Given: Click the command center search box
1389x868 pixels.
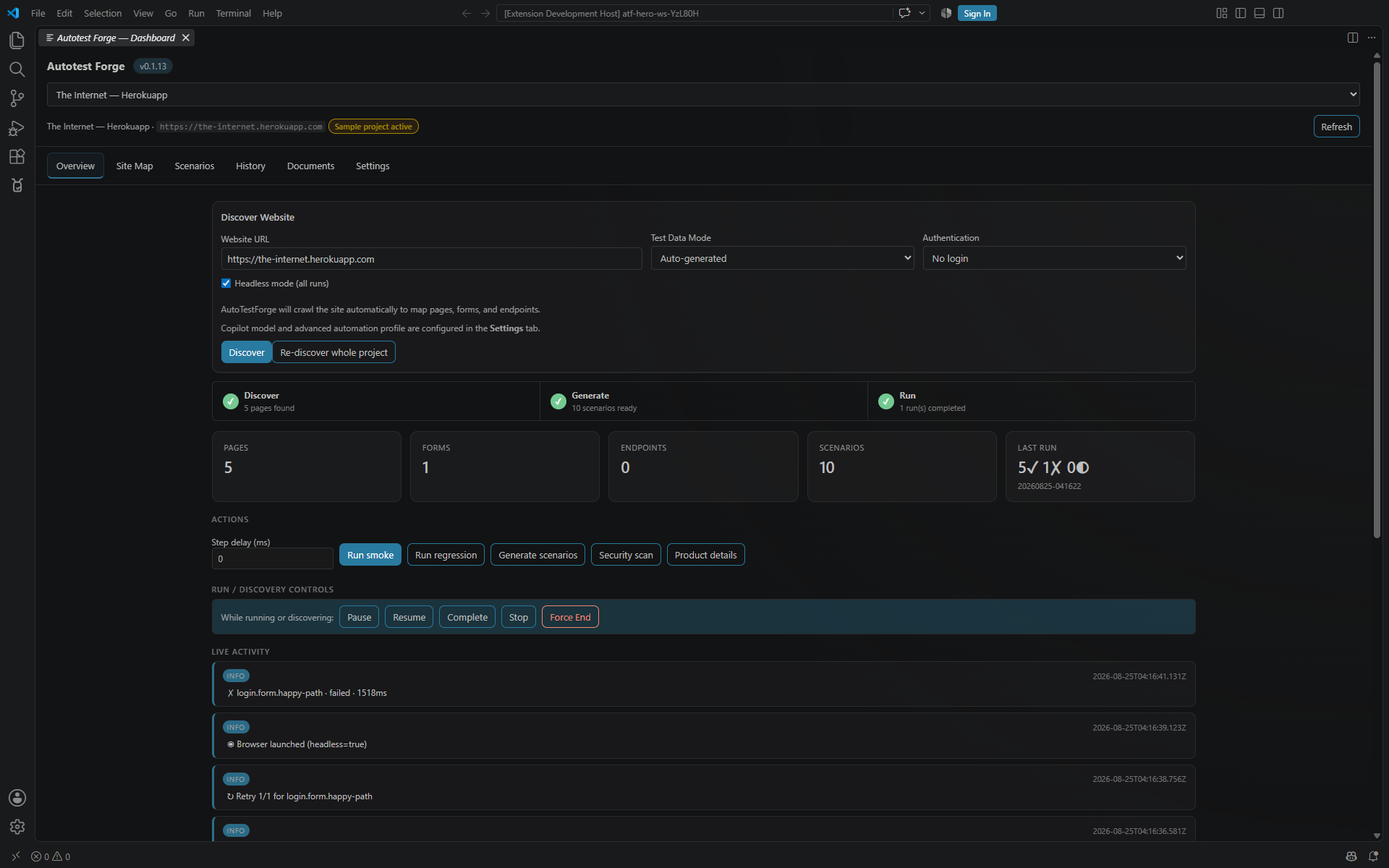Looking at the screenshot, I should [694, 13].
